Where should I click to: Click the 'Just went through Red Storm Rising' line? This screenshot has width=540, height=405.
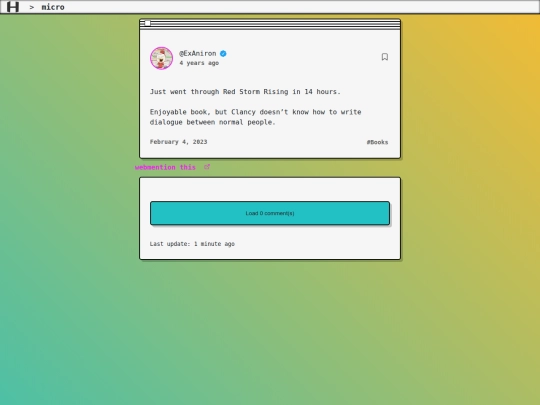[x=245, y=92]
